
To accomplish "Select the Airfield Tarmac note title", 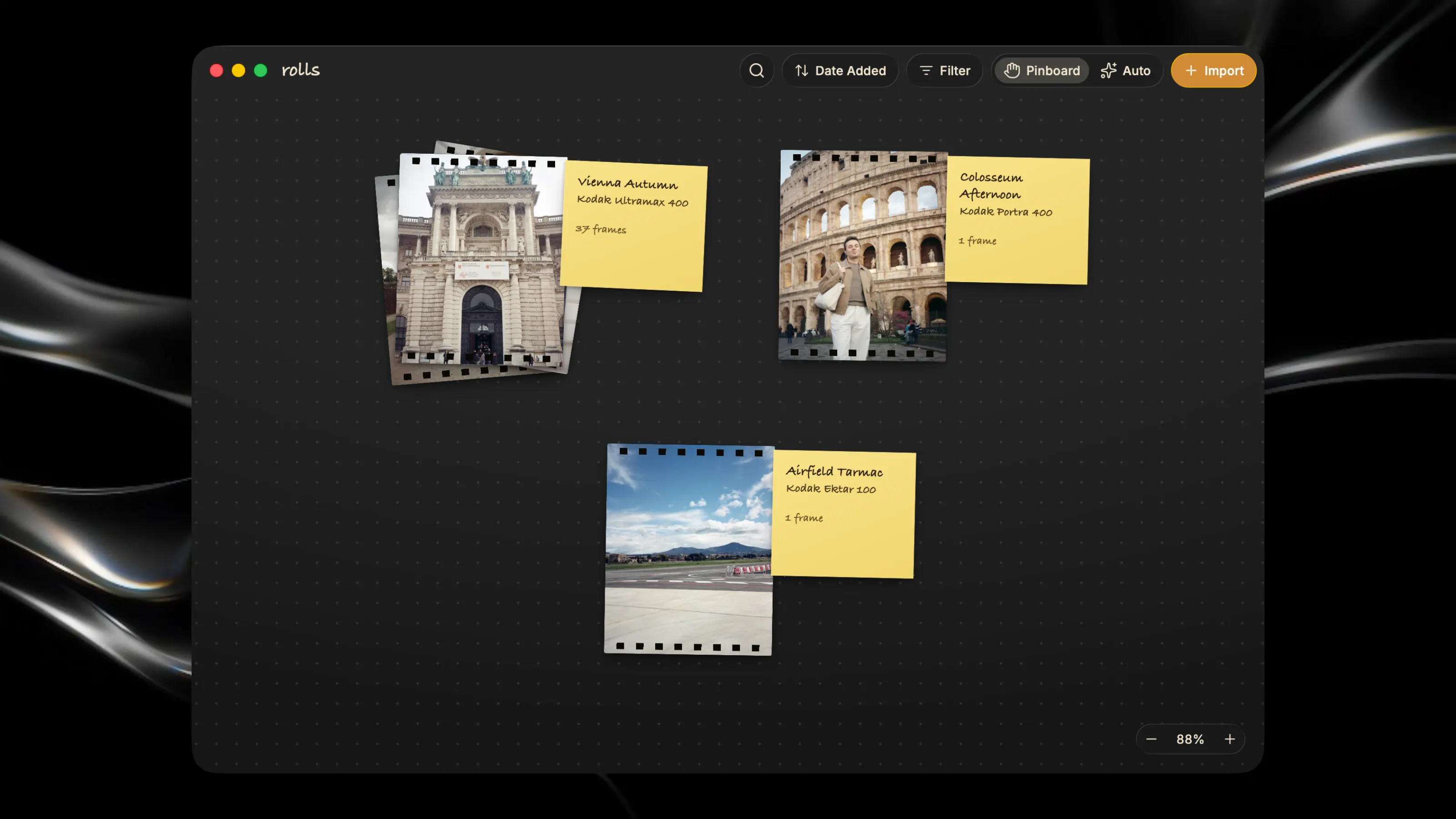I will coord(834,471).
